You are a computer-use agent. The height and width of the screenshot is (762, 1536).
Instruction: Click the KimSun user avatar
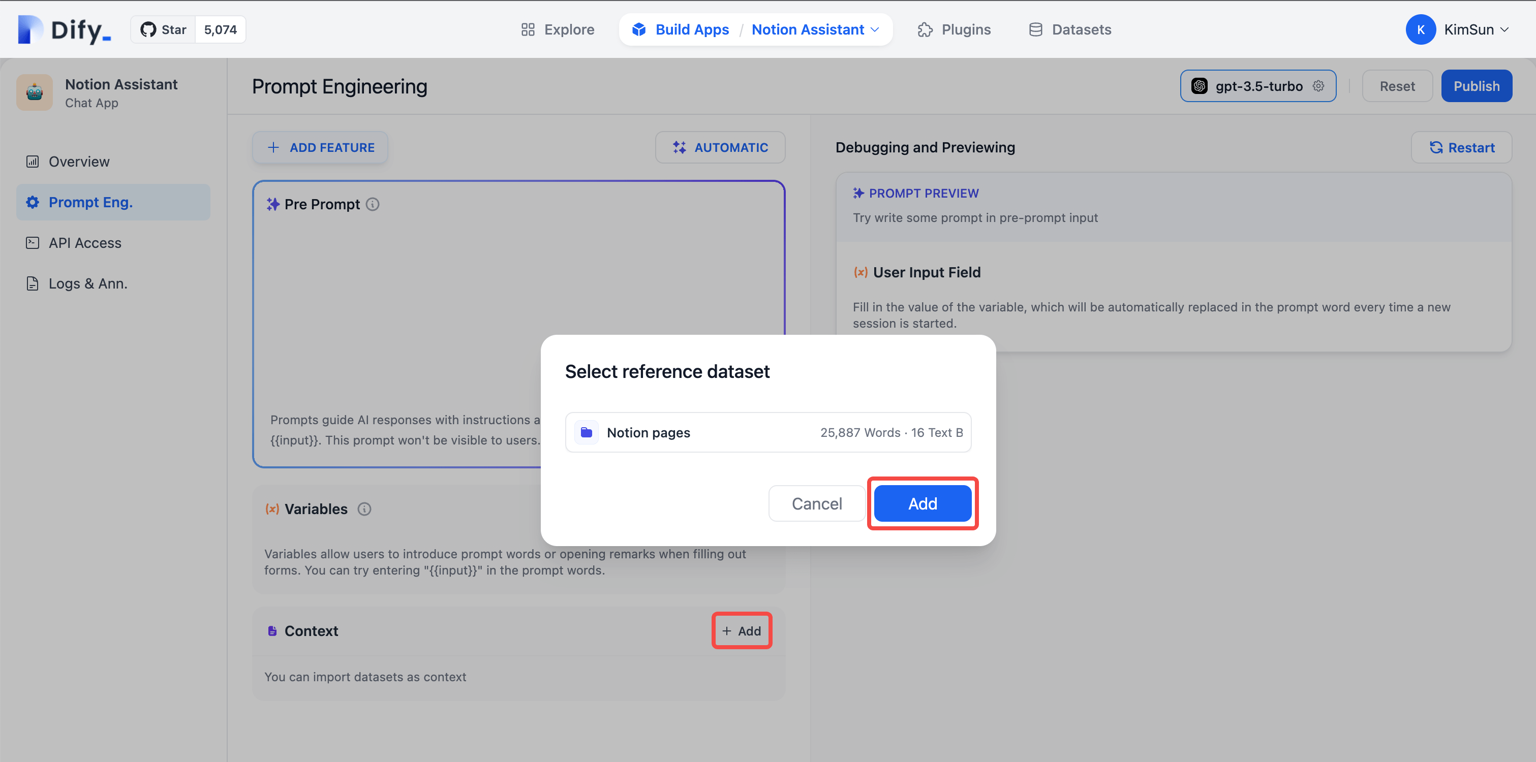point(1420,30)
